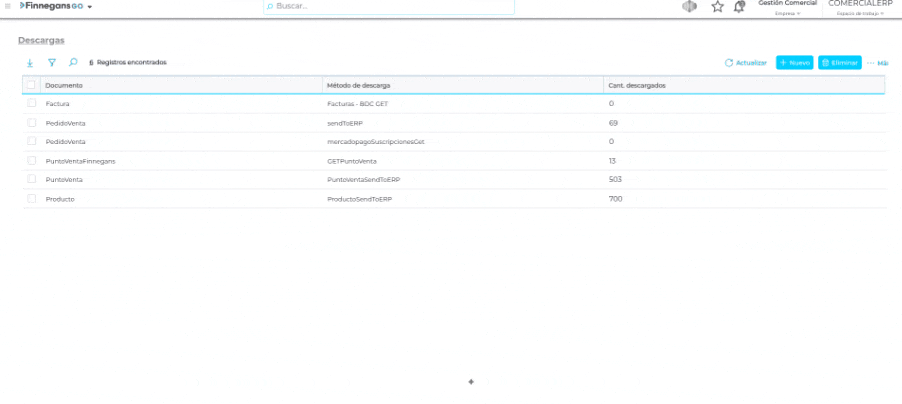Sort by the Documento column header

(x=64, y=85)
